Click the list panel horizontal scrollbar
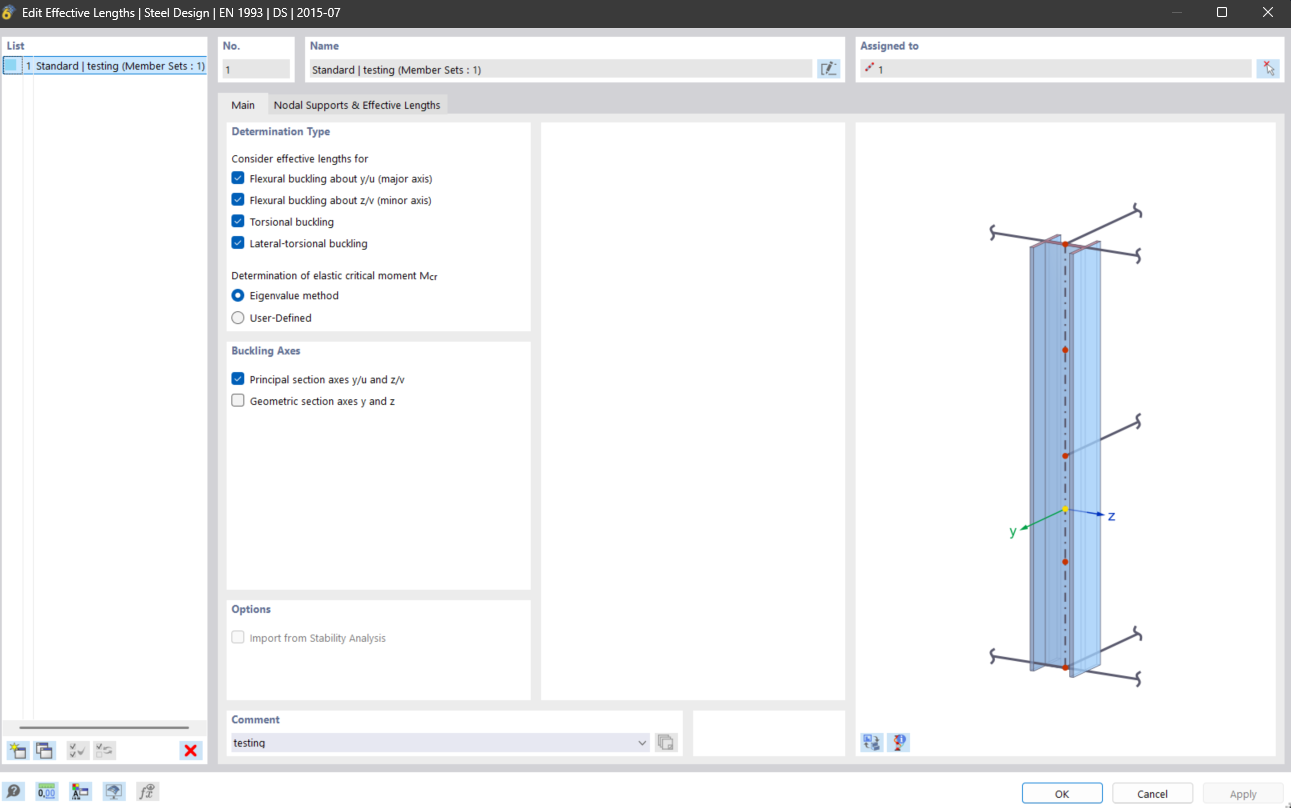The image size is (1291, 808). [x=104, y=728]
